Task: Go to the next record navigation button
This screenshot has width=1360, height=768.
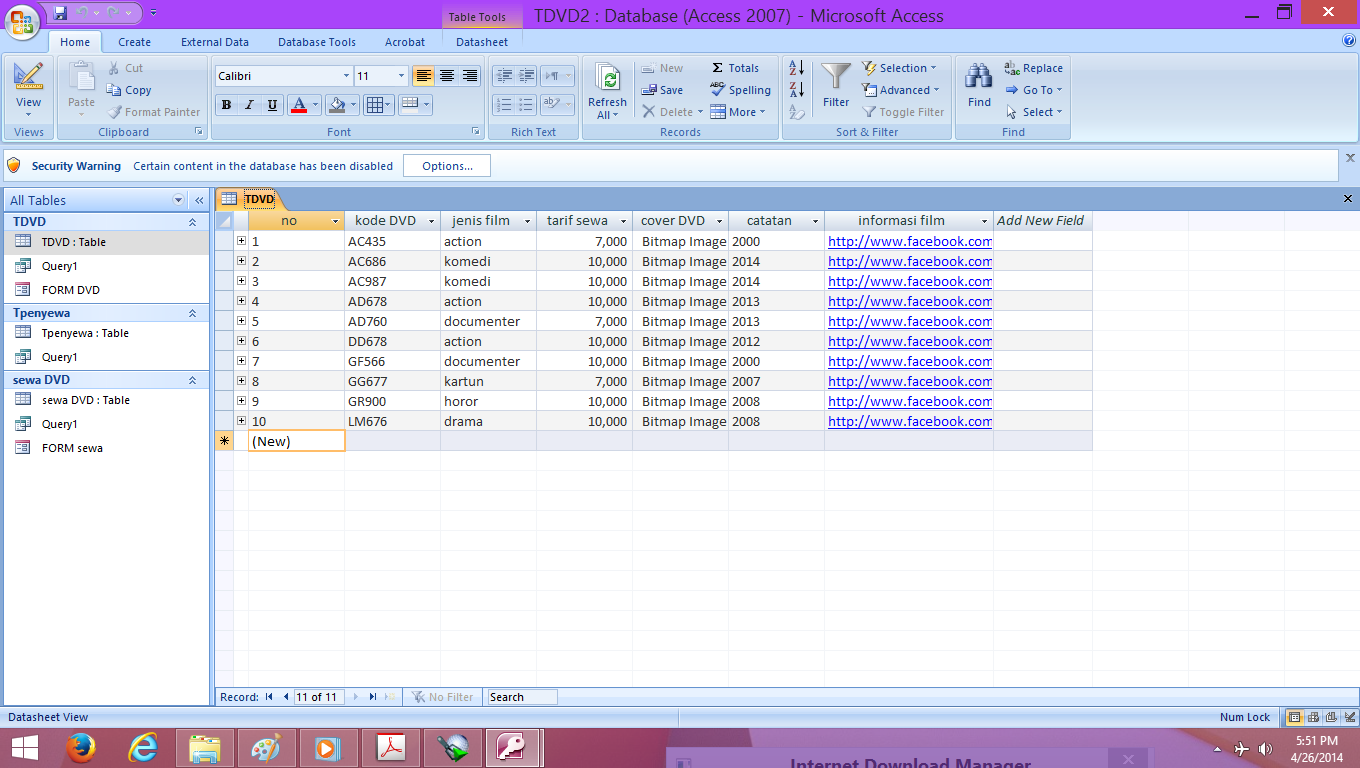Action: pyautogui.click(x=356, y=697)
